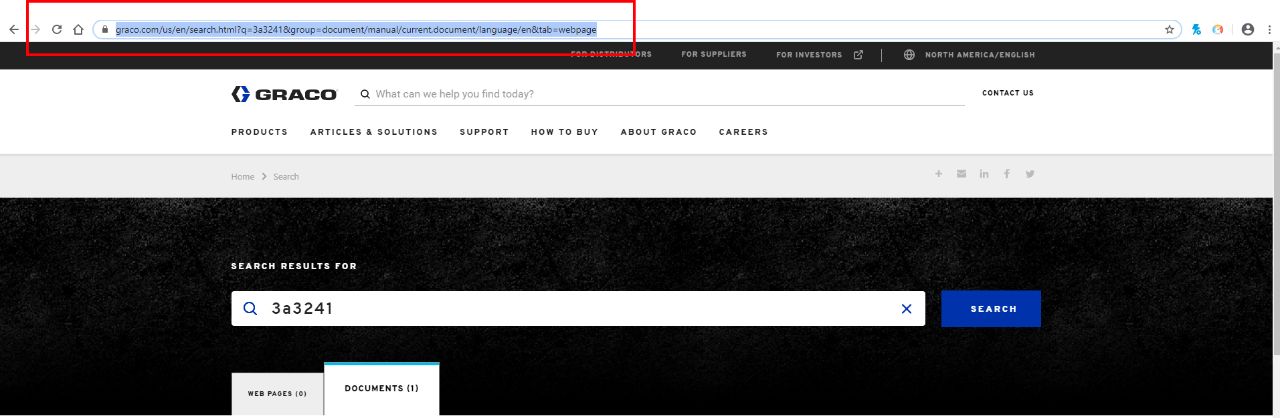This screenshot has height=418, width=1280.
Task: Click the magnifier icon in results search box
Action: pyautogui.click(x=250, y=309)
